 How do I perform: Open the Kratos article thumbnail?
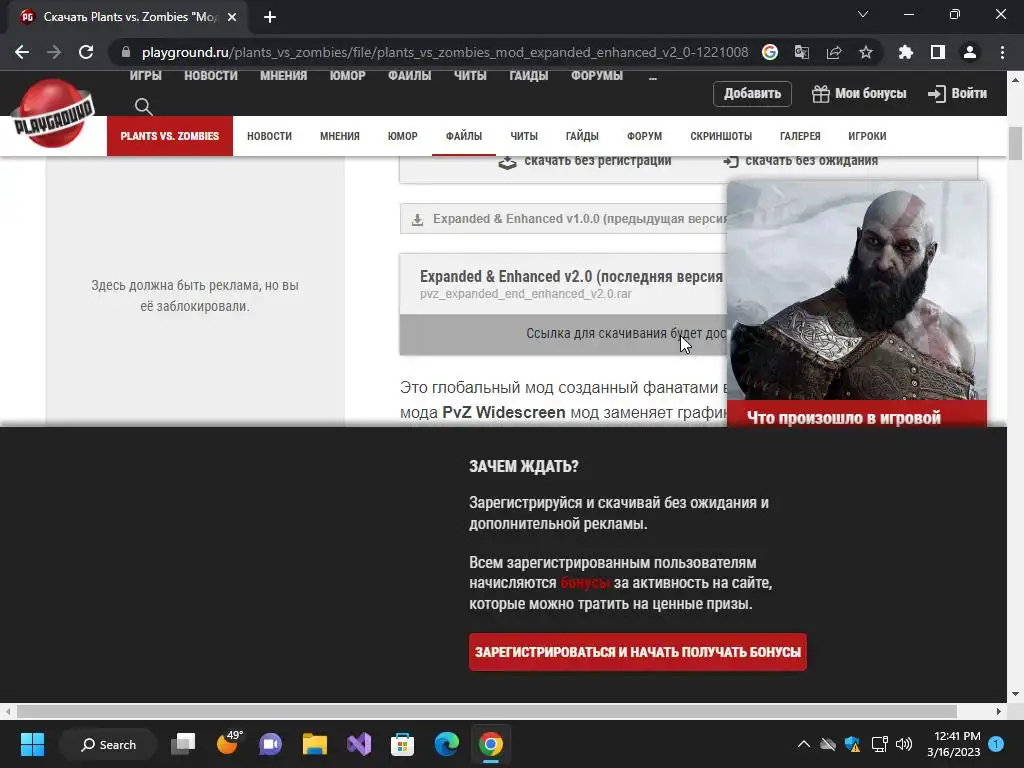tap(857, 291)
